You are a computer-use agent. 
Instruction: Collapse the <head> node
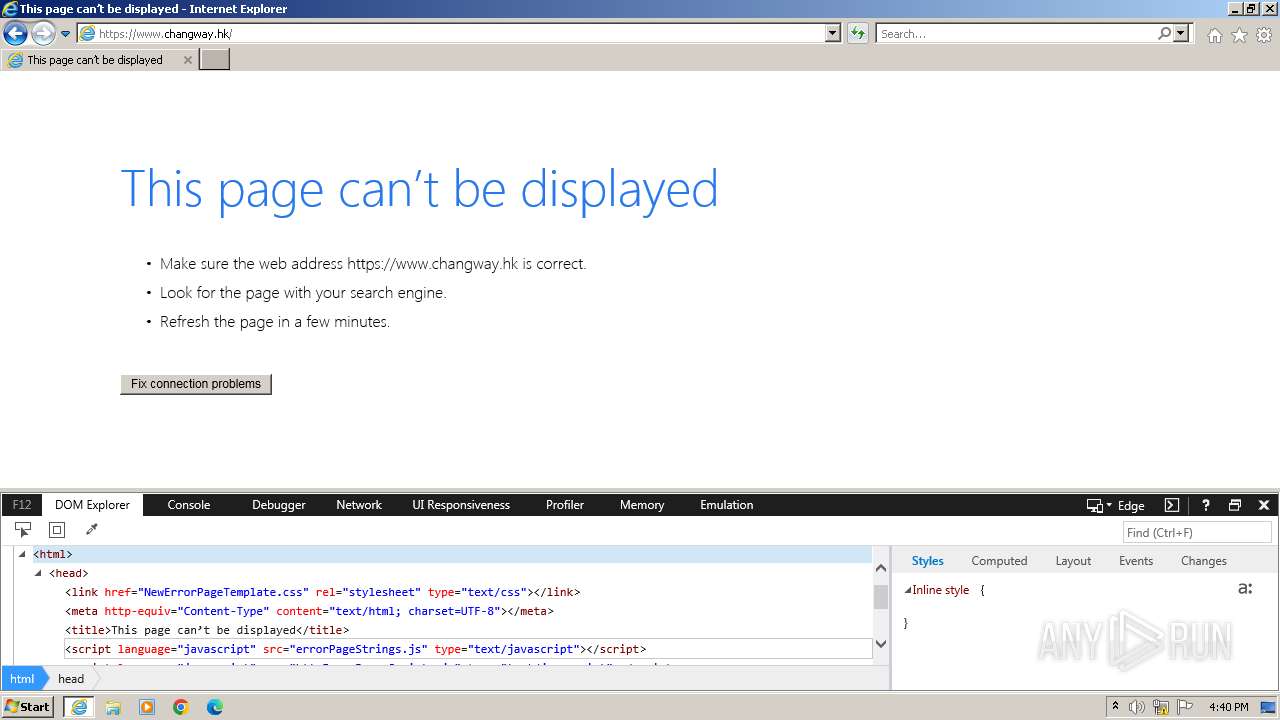[38, 573]
